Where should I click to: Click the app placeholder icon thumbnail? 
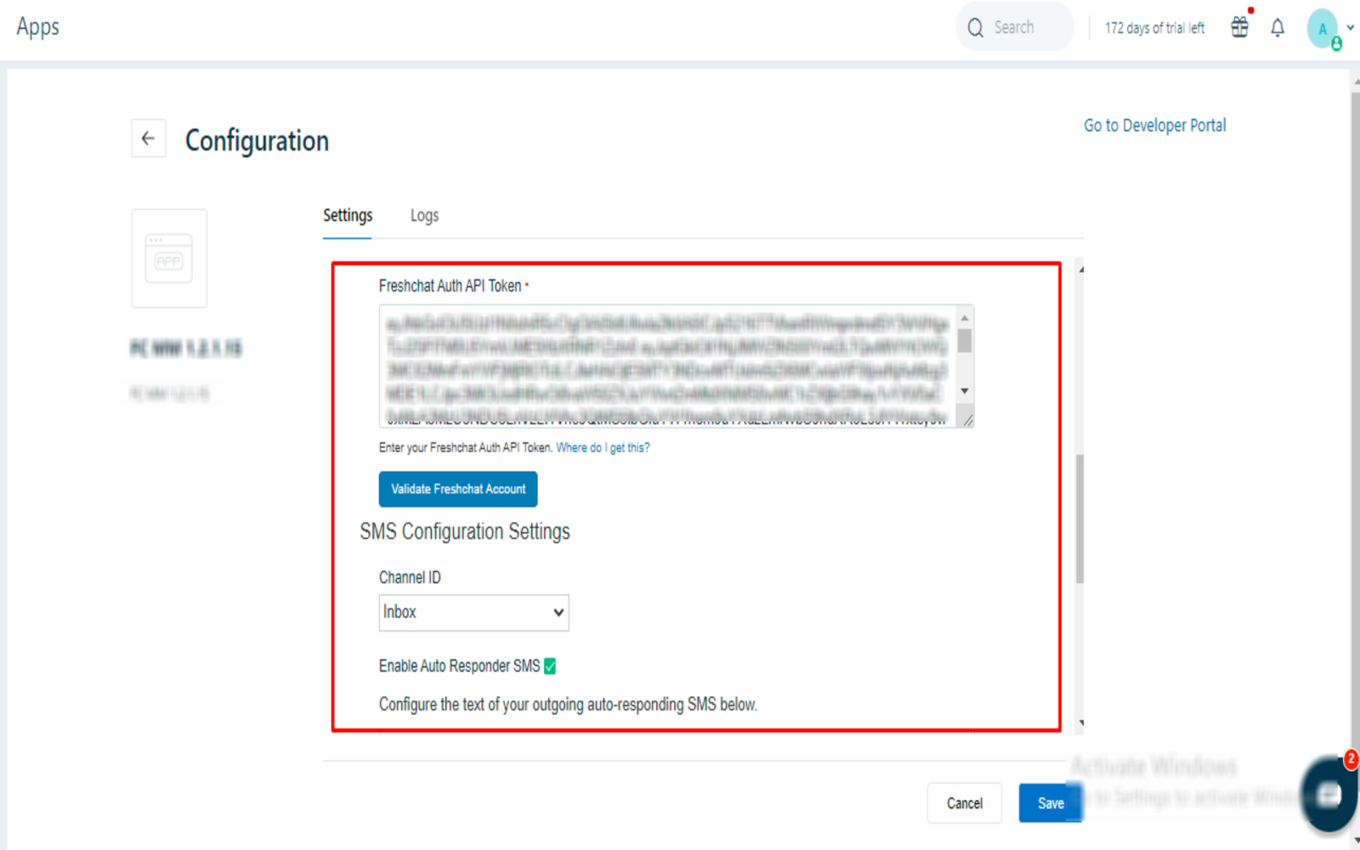[x=169, y=258]
